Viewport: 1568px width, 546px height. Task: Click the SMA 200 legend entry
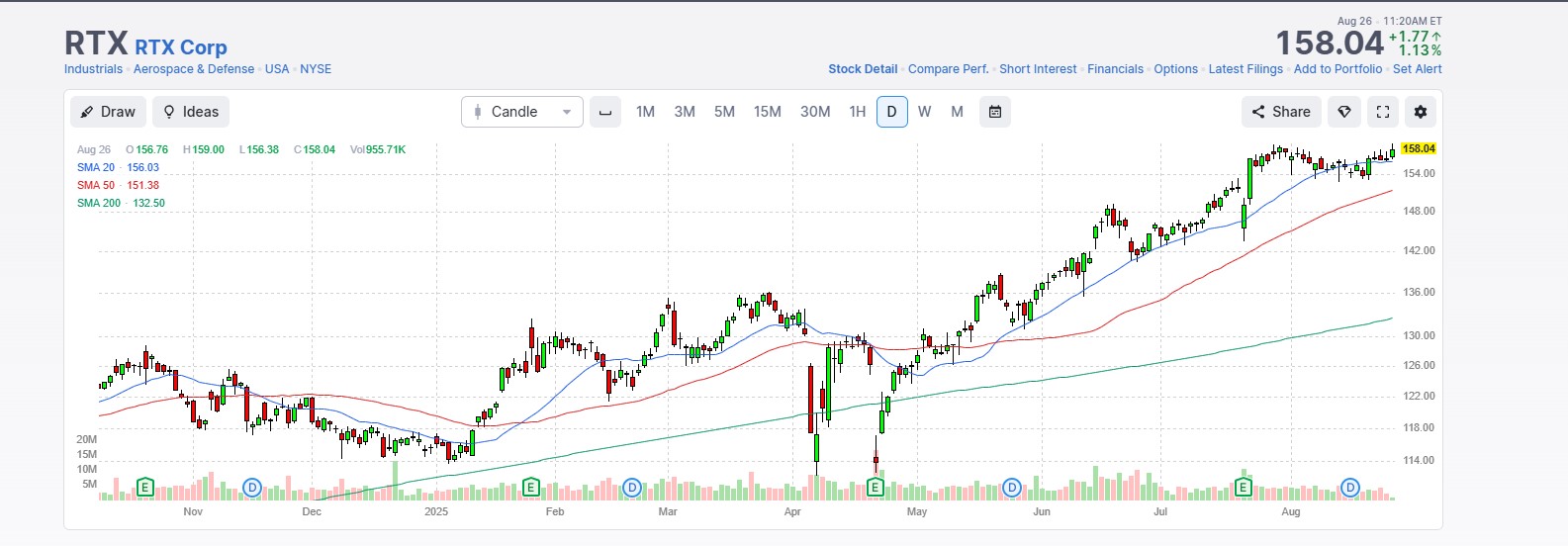coord(121,203)
